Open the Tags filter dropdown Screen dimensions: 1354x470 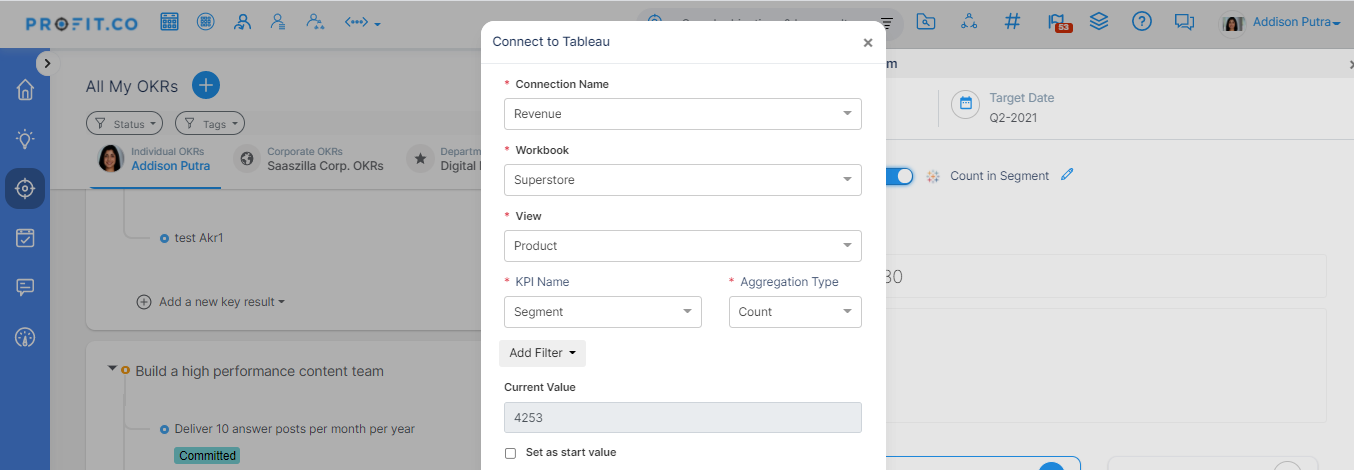coord(210,124)
